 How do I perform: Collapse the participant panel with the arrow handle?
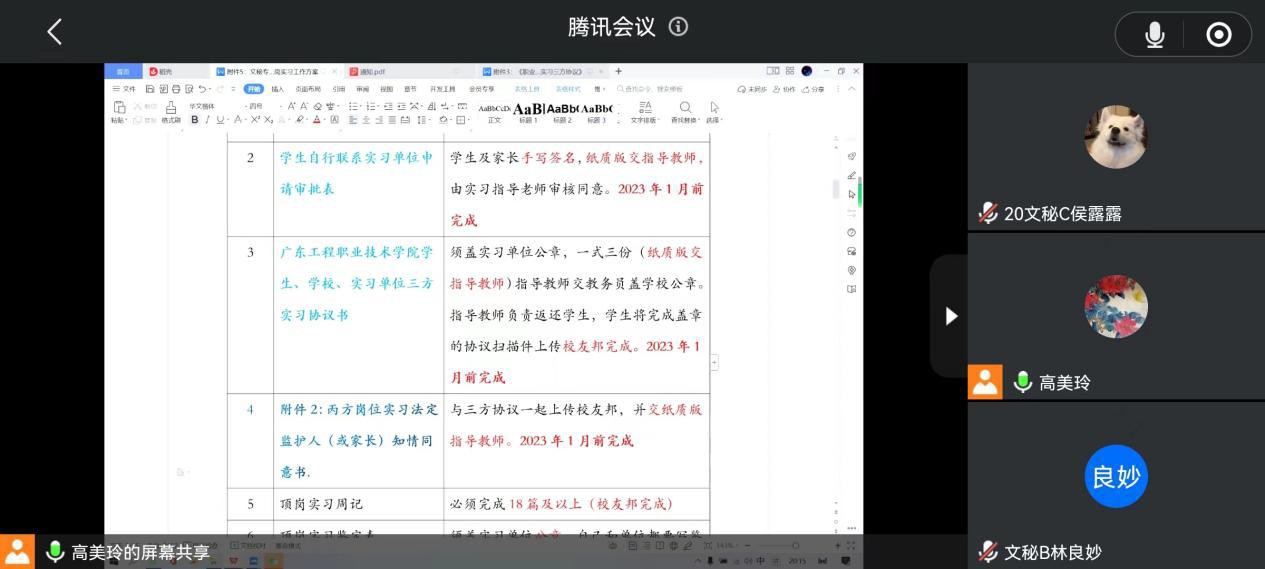951,316
